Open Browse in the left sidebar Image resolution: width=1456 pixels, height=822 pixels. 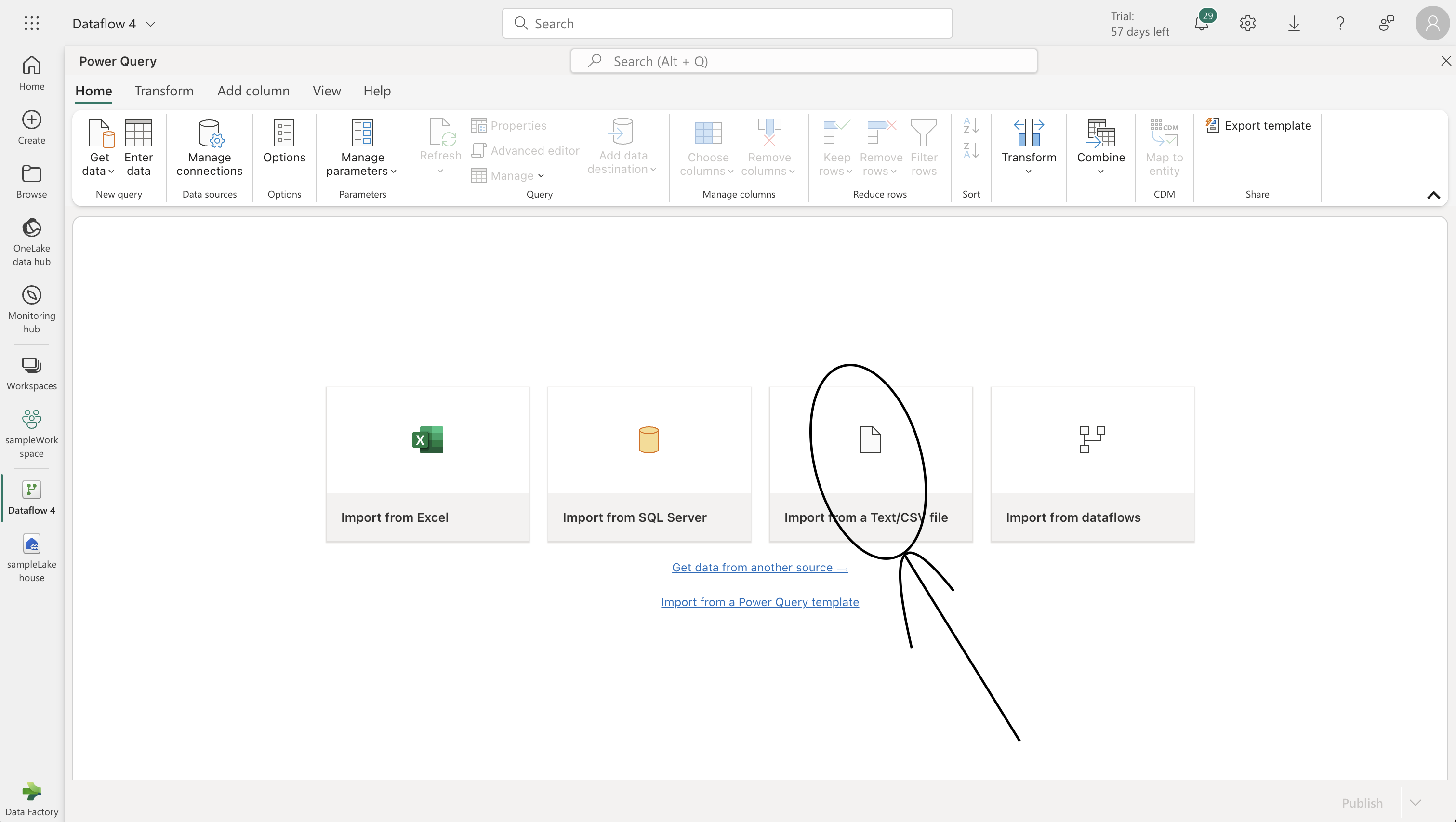tap(32, 181)
